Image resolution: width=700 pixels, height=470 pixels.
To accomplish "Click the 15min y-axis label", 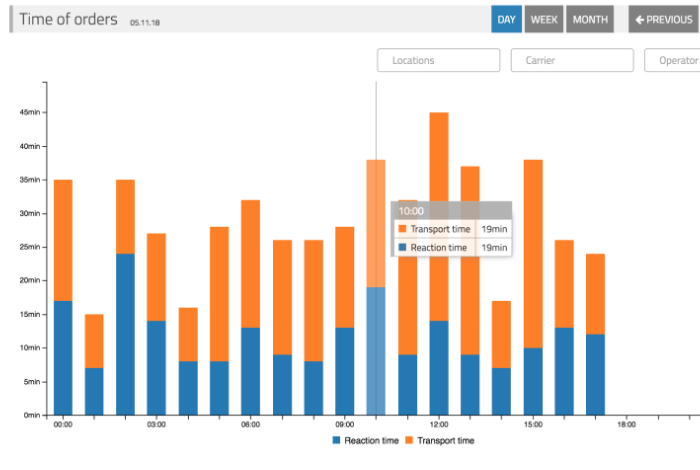I will (30, 314).
